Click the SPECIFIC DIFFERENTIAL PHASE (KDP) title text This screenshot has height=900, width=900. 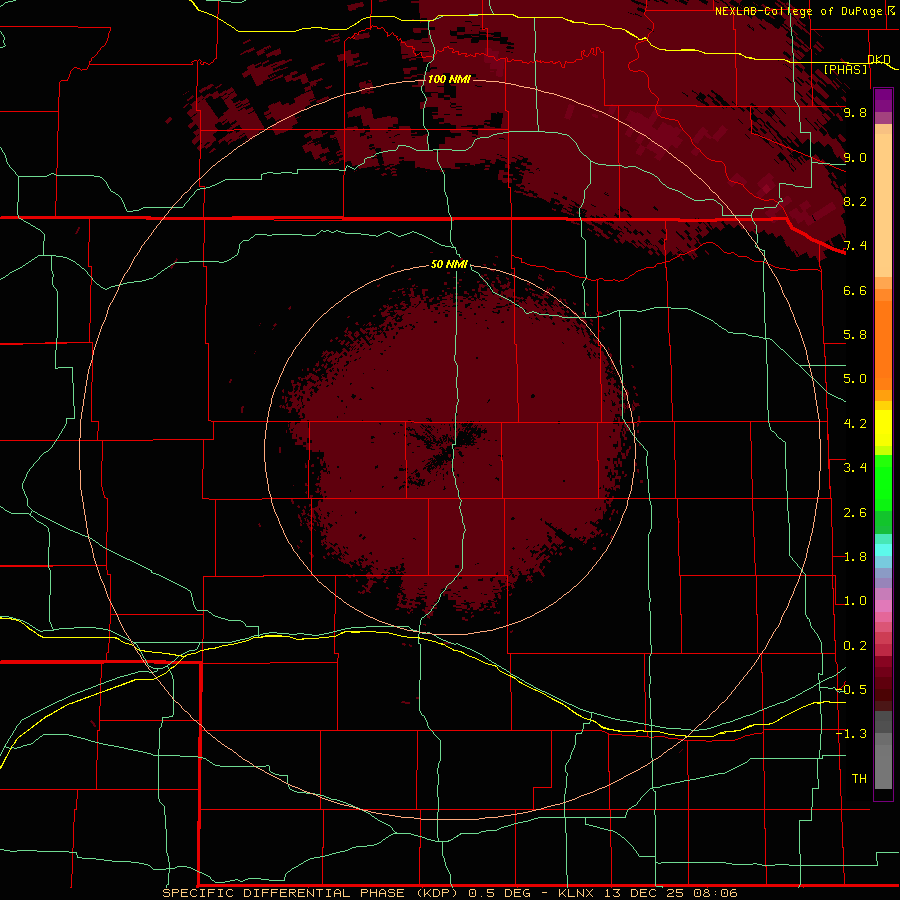(310, 893)
